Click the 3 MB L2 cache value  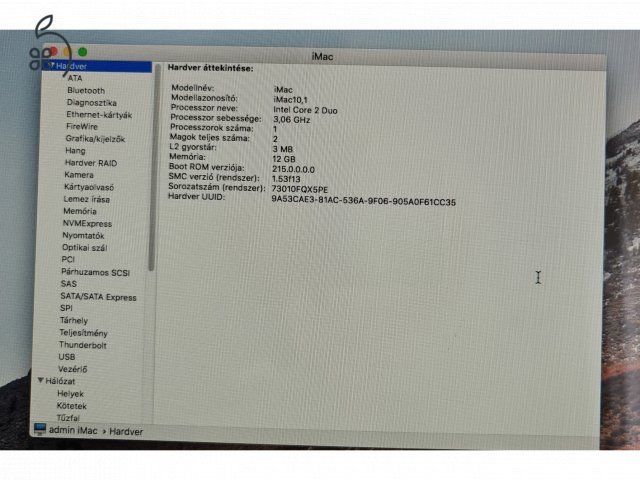tap(282, 149)
